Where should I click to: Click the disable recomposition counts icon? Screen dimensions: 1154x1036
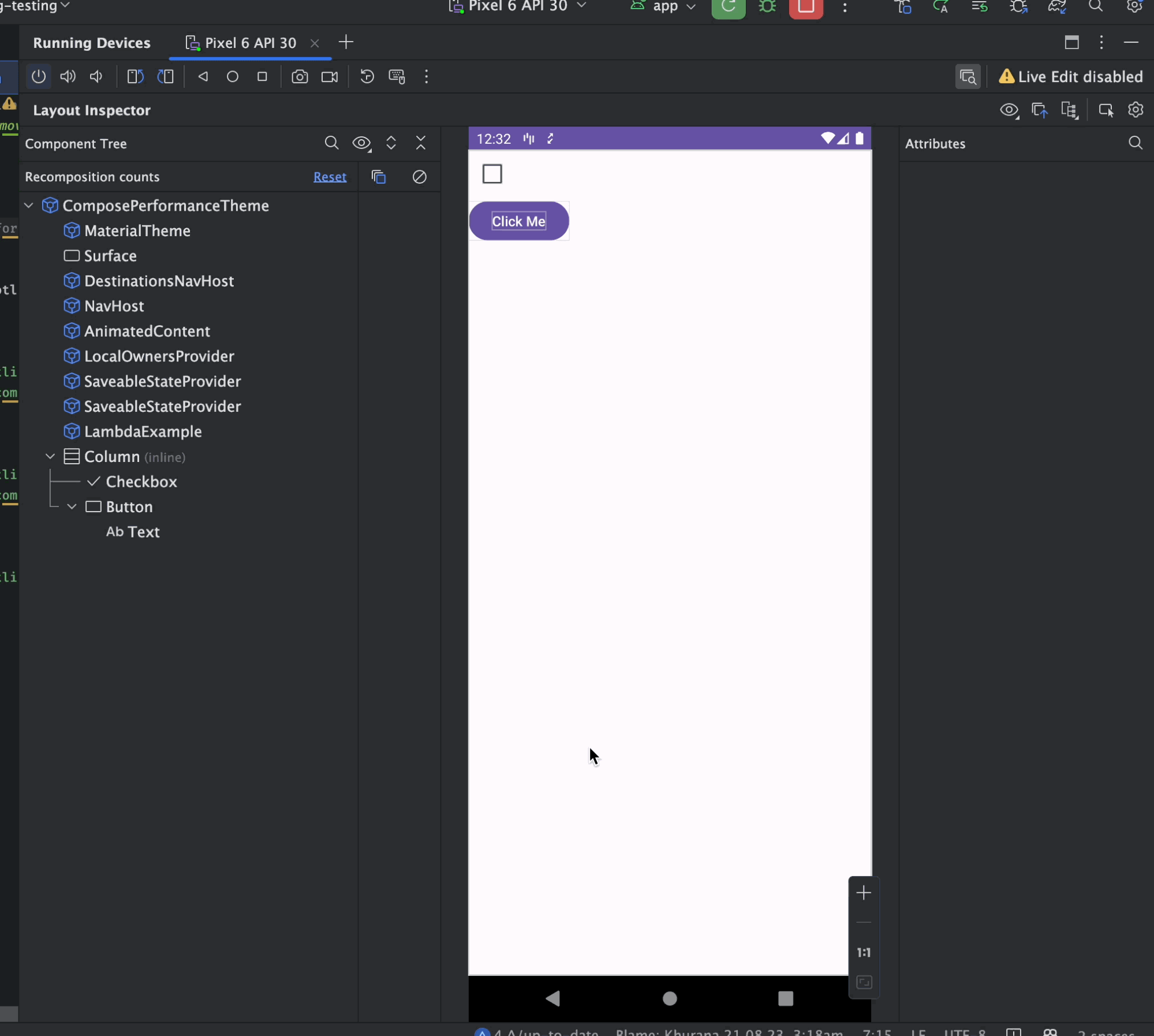pos(420,177)
